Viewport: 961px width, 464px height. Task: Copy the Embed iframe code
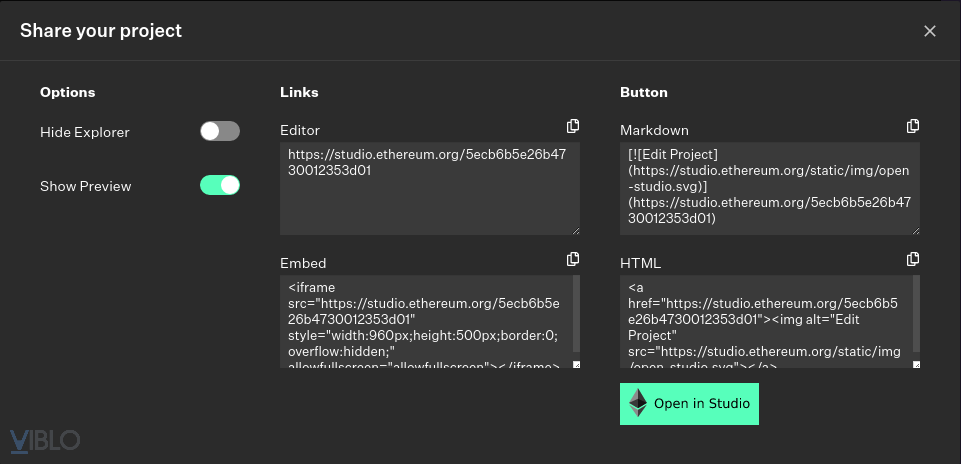(573, 259)
